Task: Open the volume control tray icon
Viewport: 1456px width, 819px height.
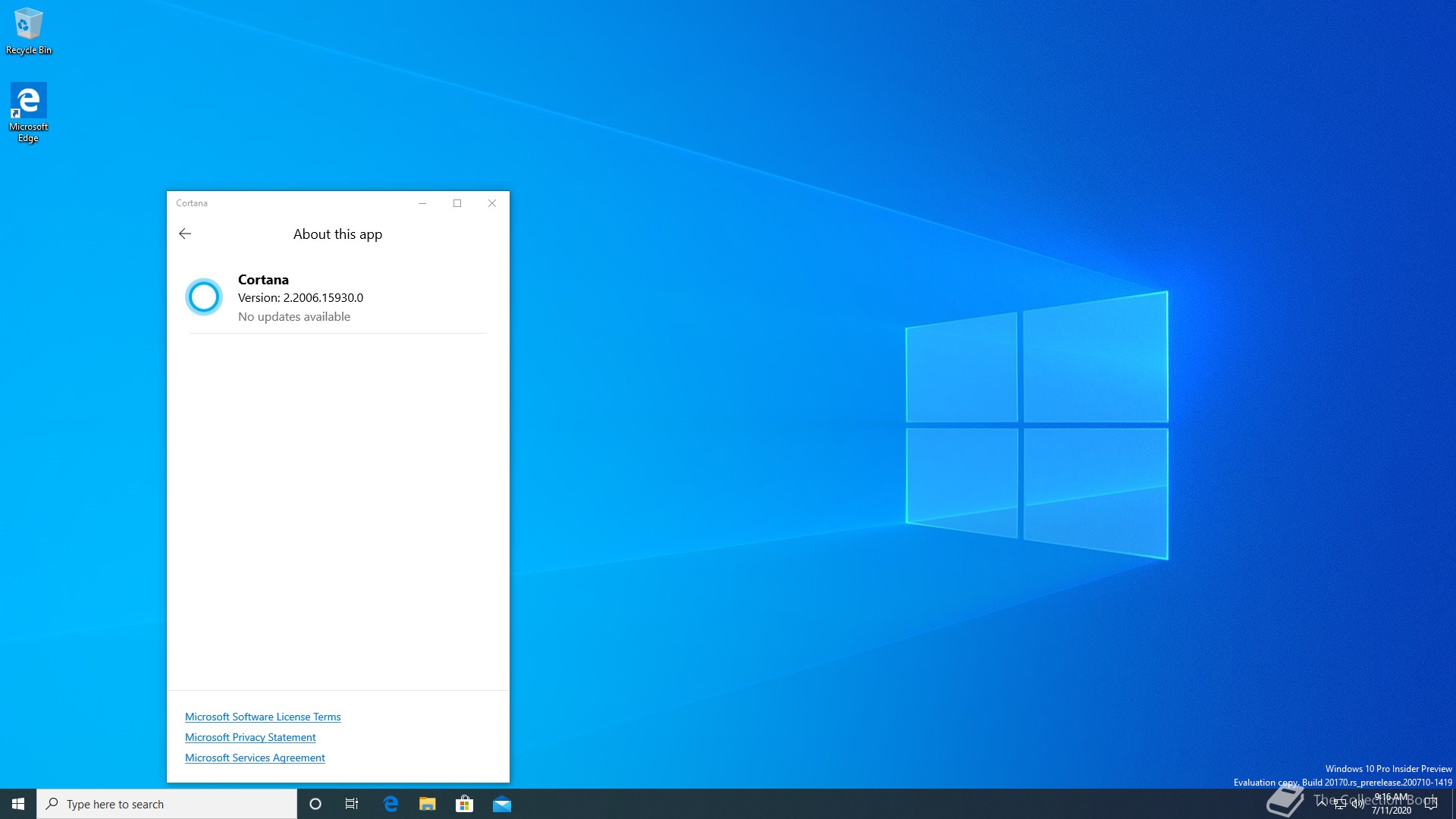Action: coord(1357,804)
